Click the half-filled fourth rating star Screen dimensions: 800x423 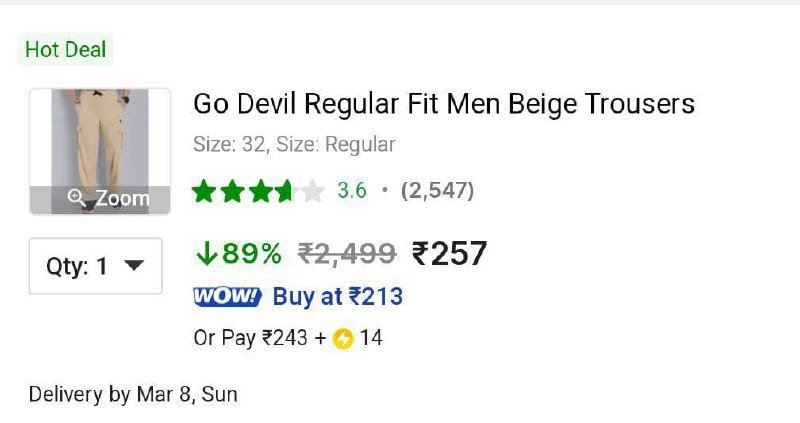[x=286, y=191]
